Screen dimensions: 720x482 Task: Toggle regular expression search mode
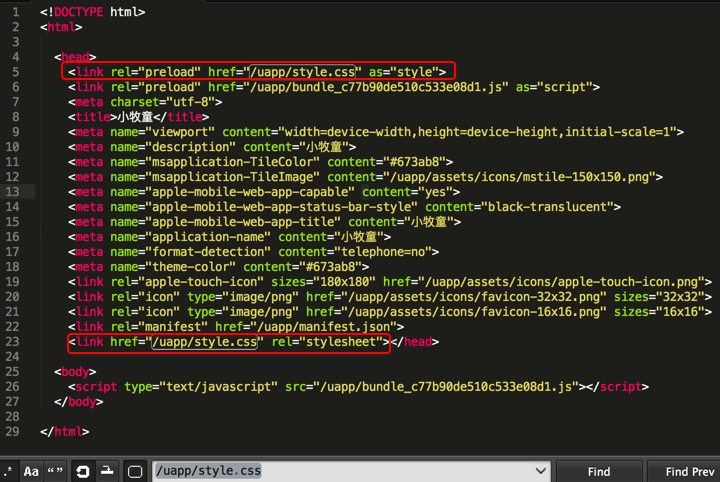8,471
